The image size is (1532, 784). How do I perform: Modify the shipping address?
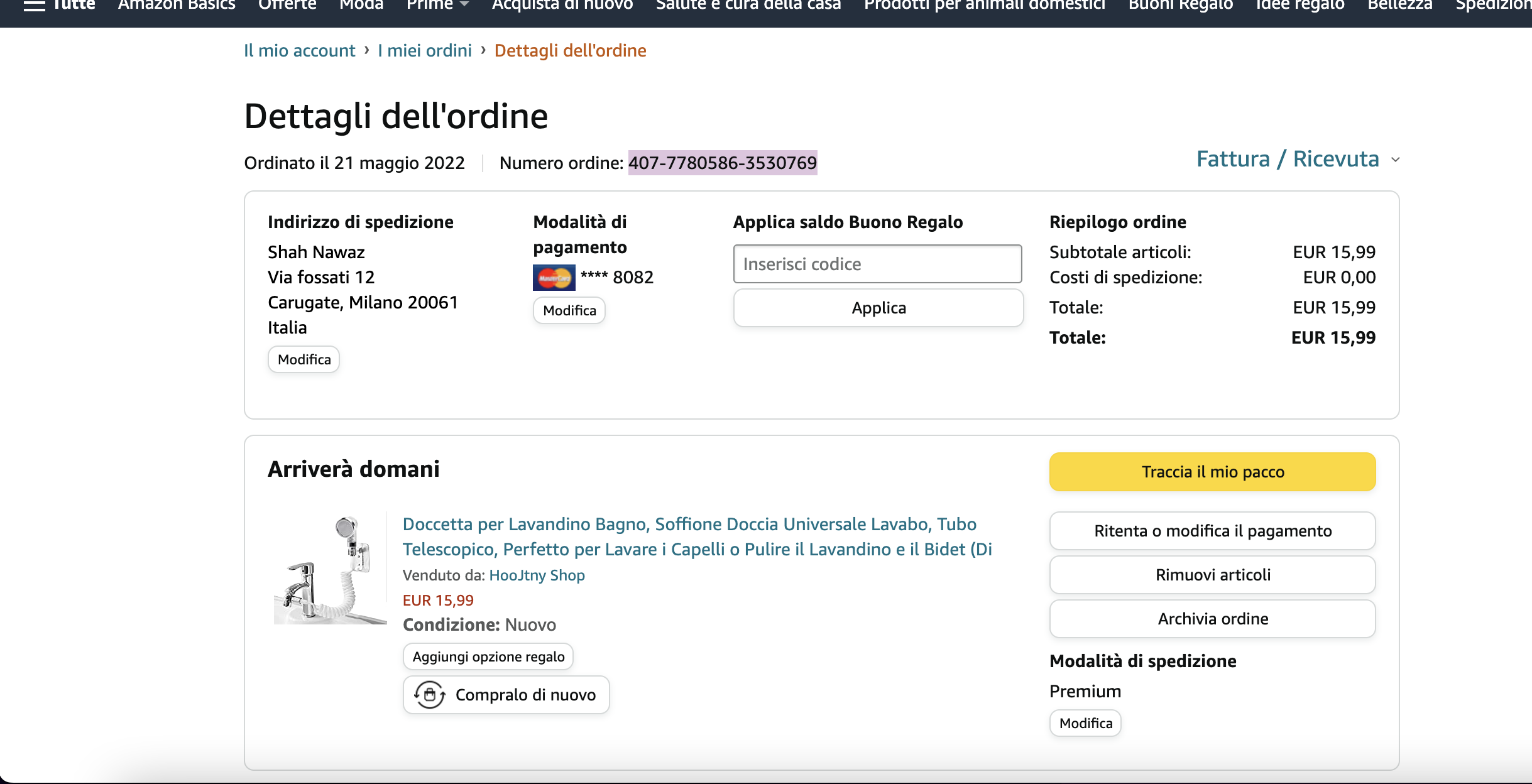coord(304,359)
